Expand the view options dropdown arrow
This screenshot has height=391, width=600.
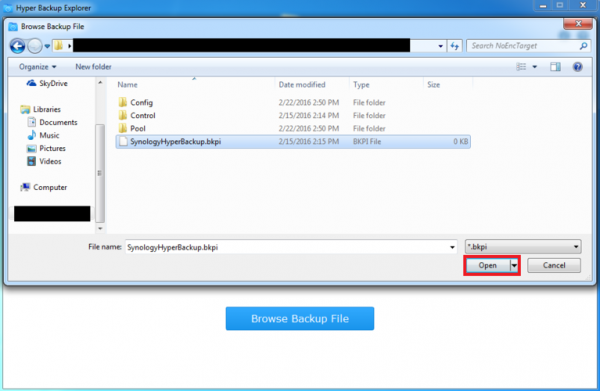535,67
